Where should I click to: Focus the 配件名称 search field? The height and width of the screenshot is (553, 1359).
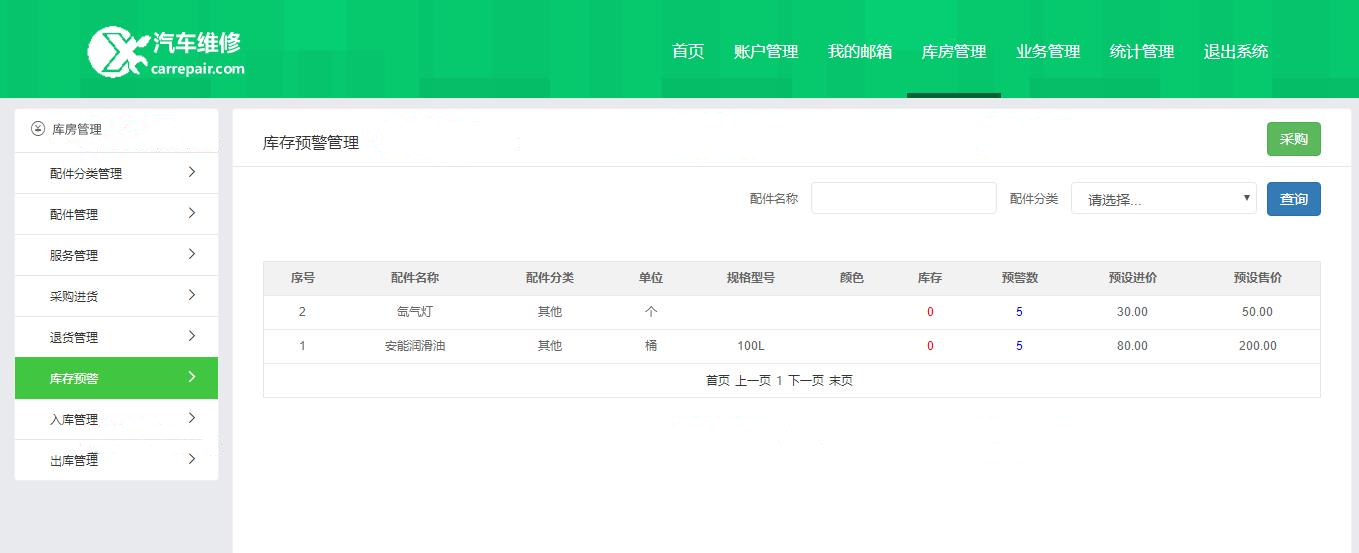coord(903,199)
